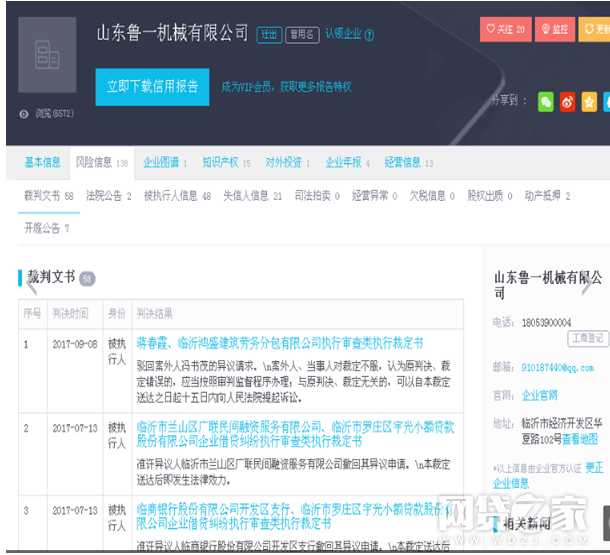Click the 监控 monitor button

(555, 29)
